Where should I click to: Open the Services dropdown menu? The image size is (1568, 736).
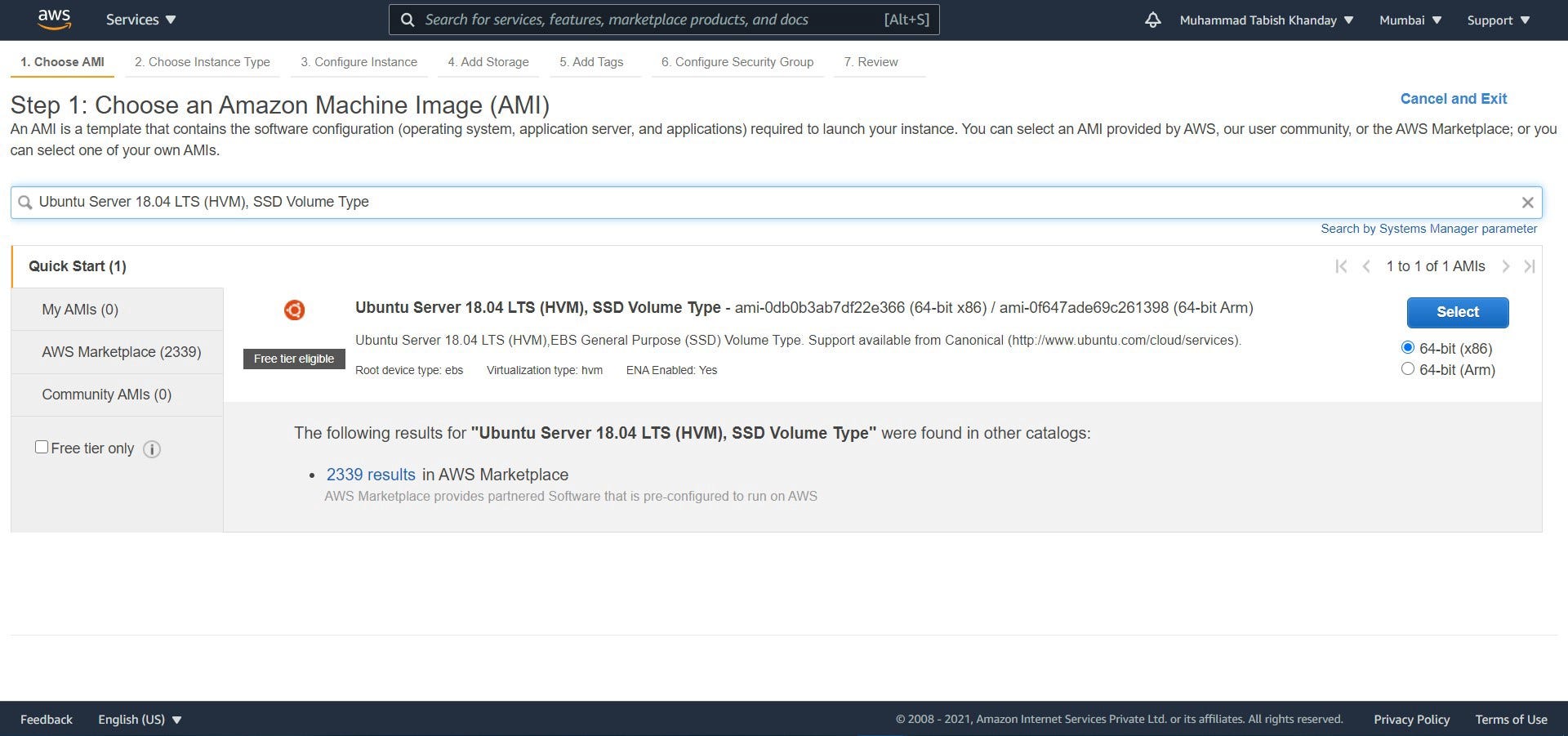(x=140, y=20)
